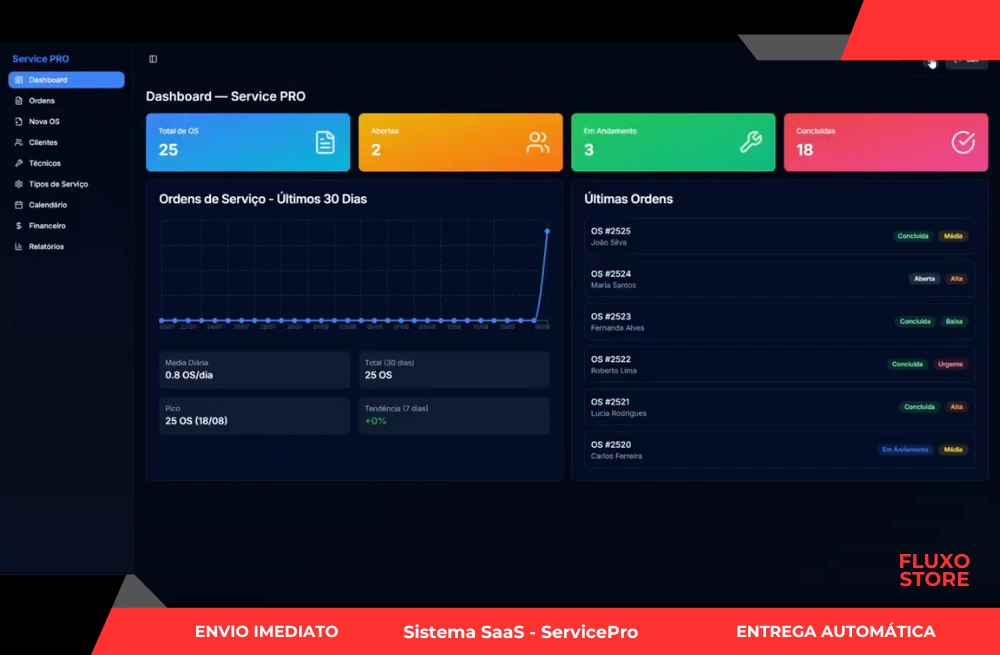
Task: Click the Tipos de Serviço gear icon
Action: tap(19, 184)
